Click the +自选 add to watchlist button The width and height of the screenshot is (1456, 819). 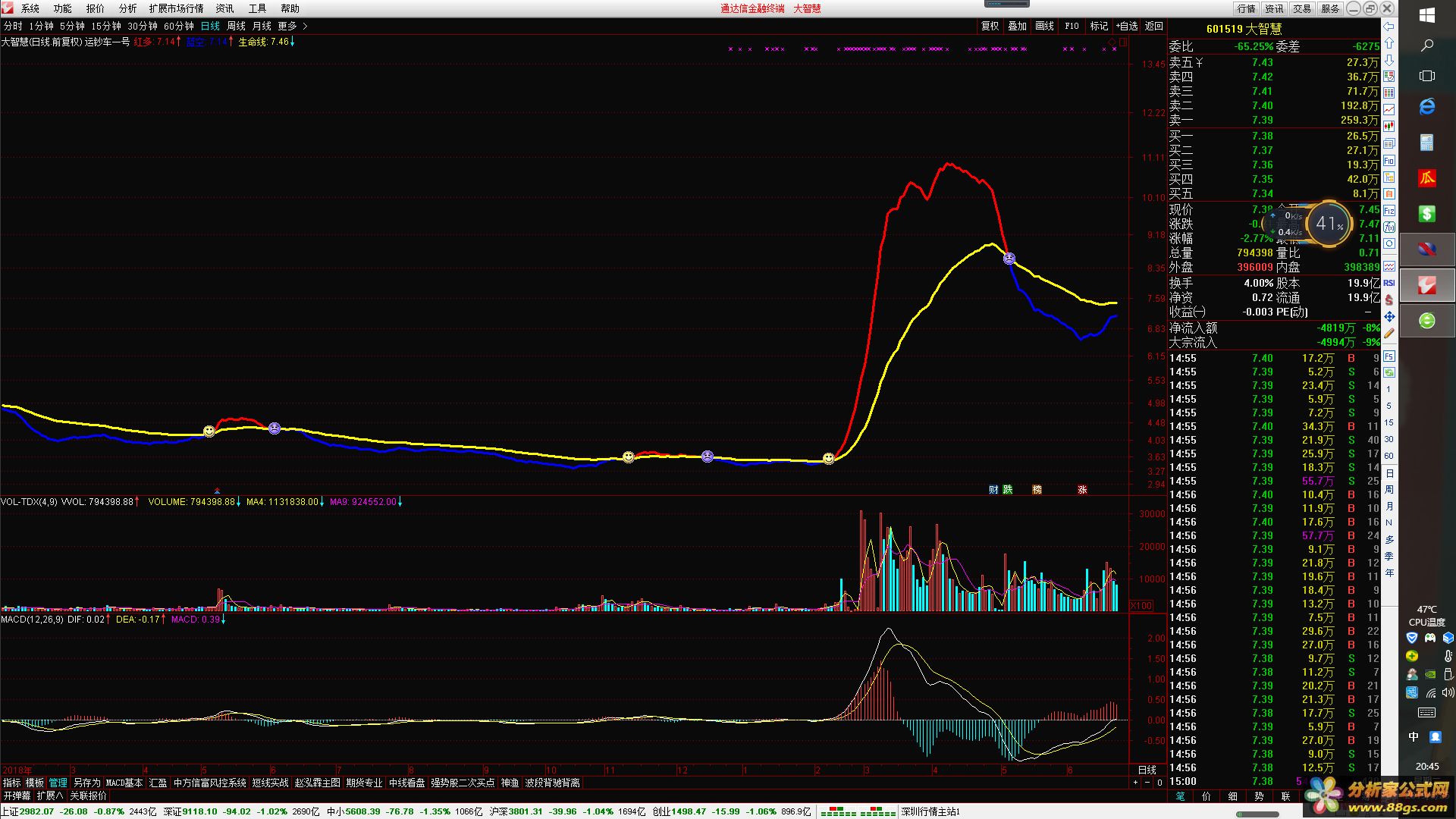point(1127,26)
